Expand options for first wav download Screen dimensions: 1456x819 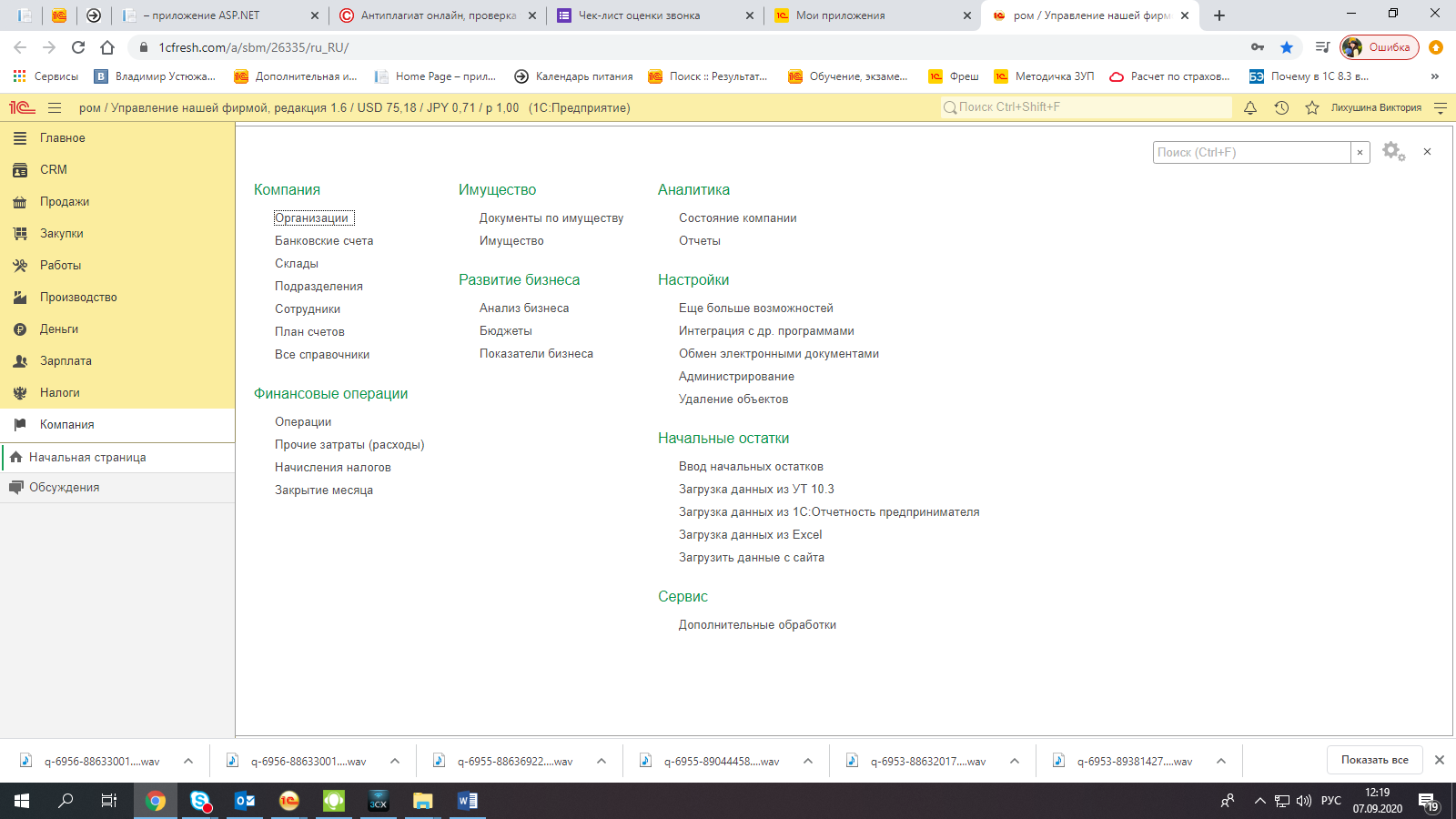pos(188,761)
